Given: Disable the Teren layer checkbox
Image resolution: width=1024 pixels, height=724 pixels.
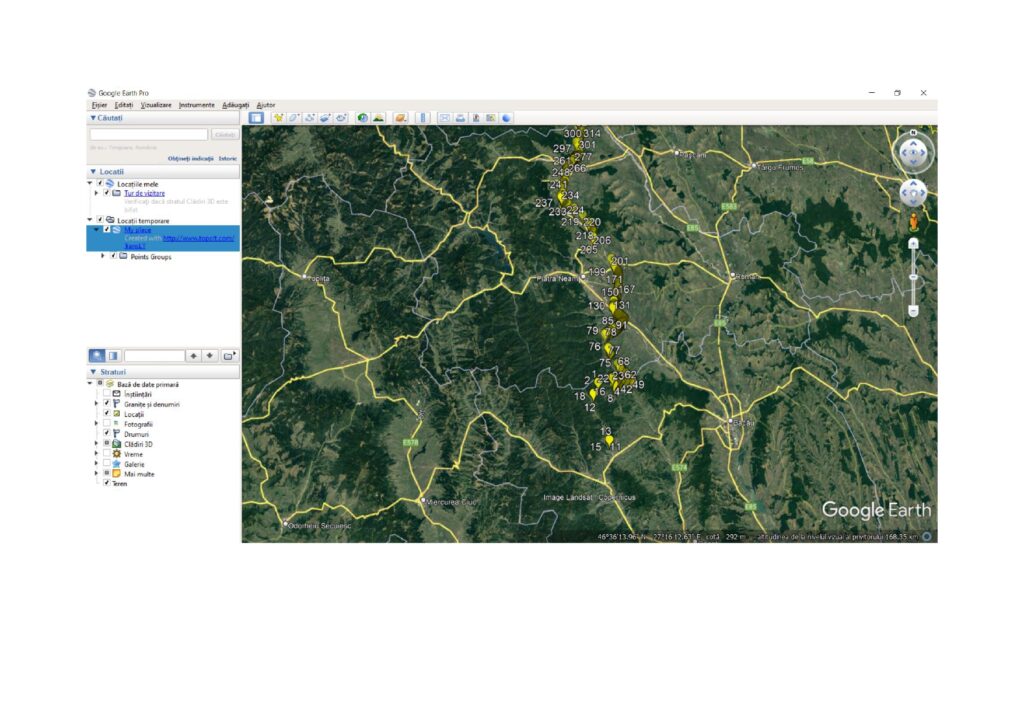Looking at the screenshot, I should coord(107,483).
